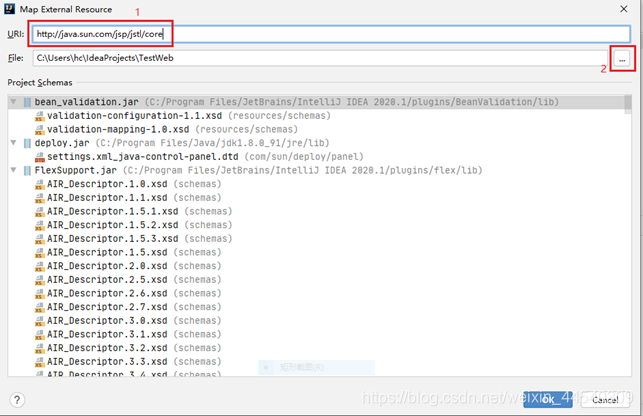This screenshot has height=416, width=643.
Task: Click the Project Schemas list scrollbar thumb
Action: (628, 104)
